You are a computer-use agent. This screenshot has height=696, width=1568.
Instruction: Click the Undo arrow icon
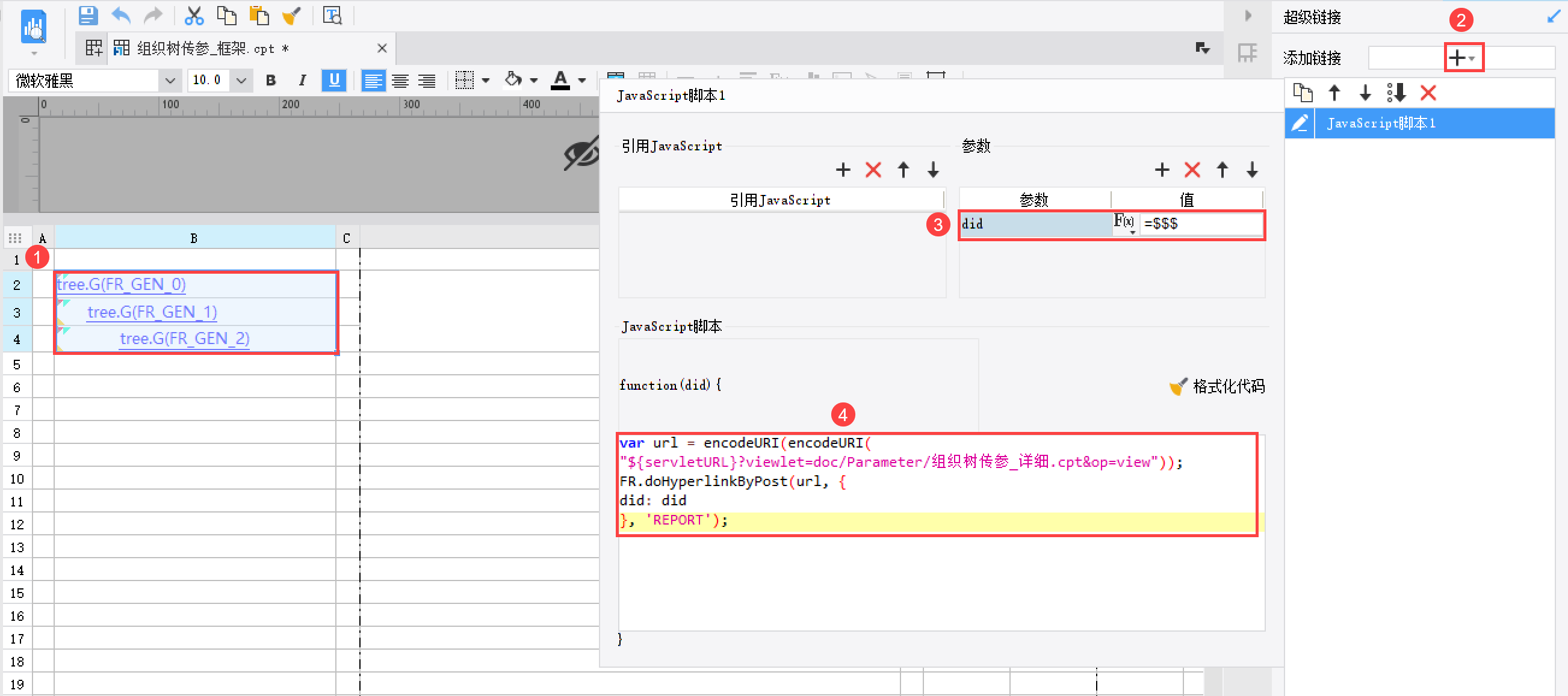point(121,16)
